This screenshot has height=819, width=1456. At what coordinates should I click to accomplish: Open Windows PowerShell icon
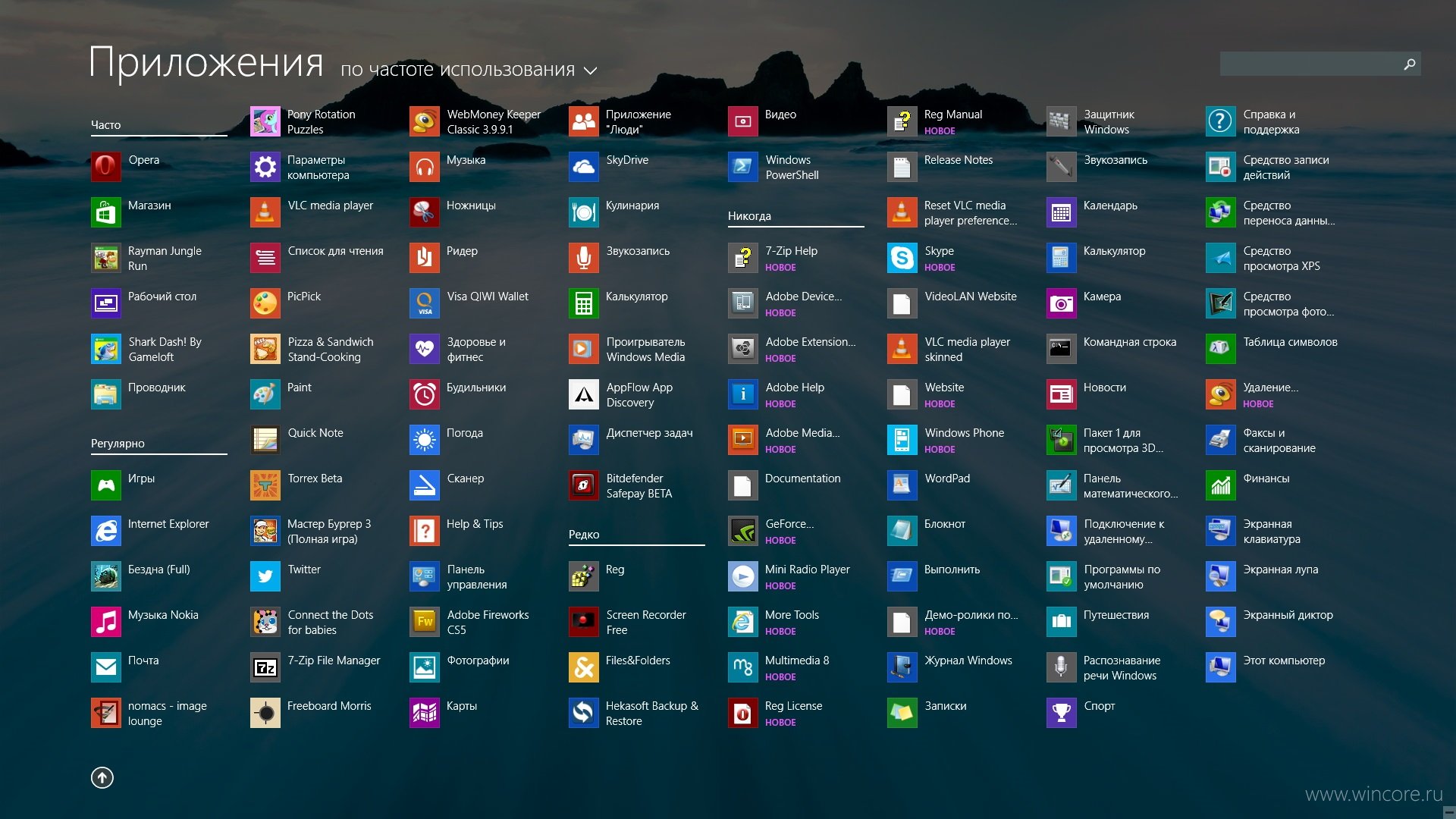click(743, 167)
